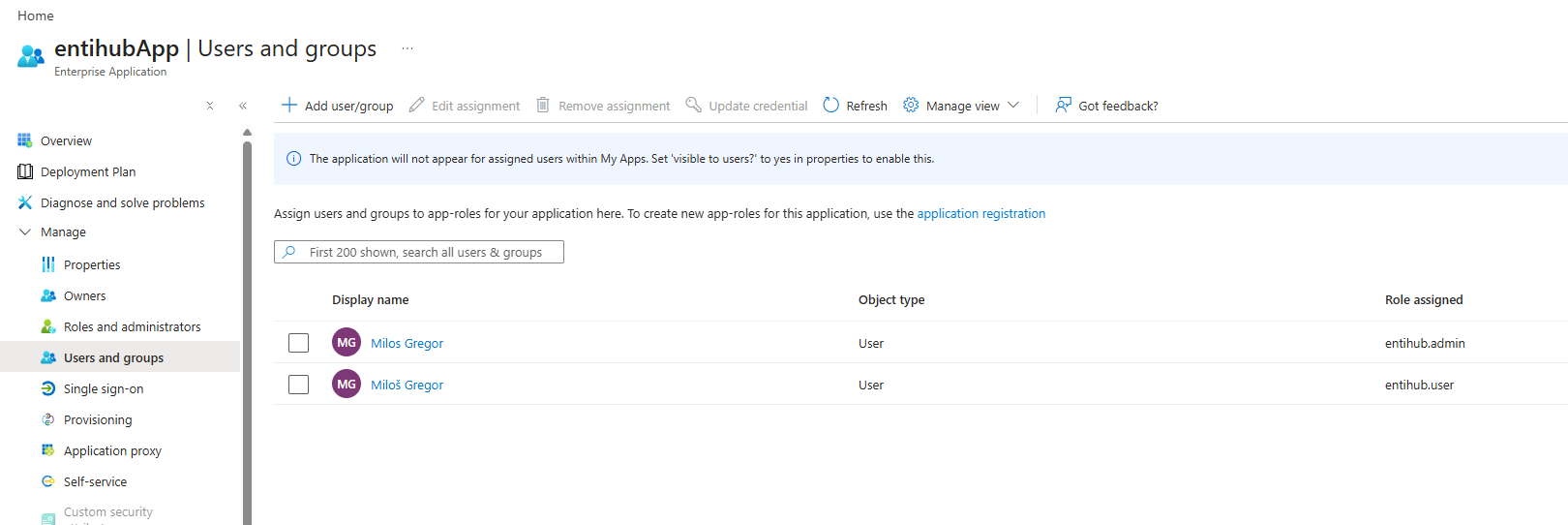Open Deployment Plan in the sidebar
1568x525 pixels.
pyautogui.click(x=88, y=171)
